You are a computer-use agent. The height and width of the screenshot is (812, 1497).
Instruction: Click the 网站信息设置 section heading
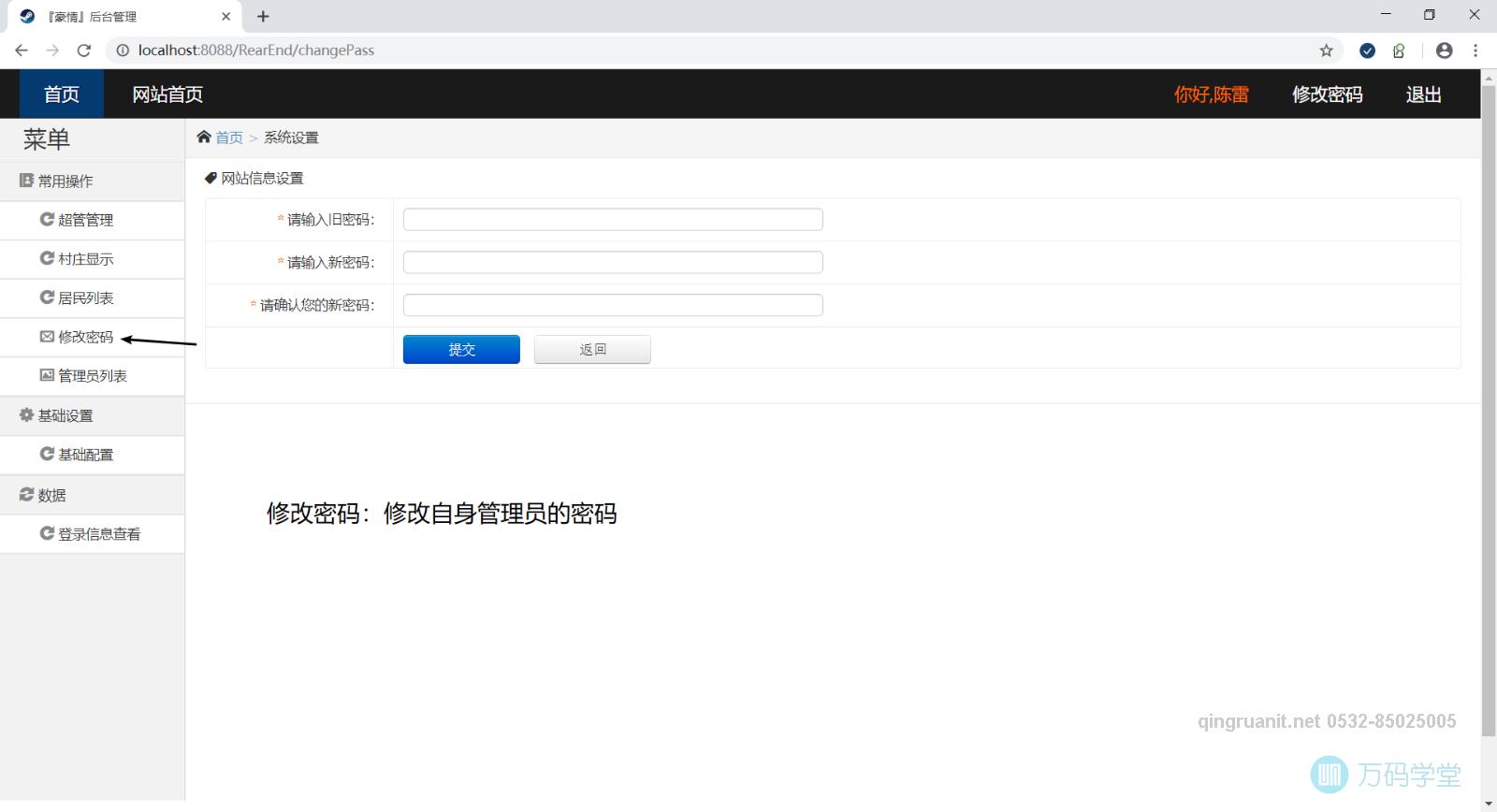click(262, 178)
